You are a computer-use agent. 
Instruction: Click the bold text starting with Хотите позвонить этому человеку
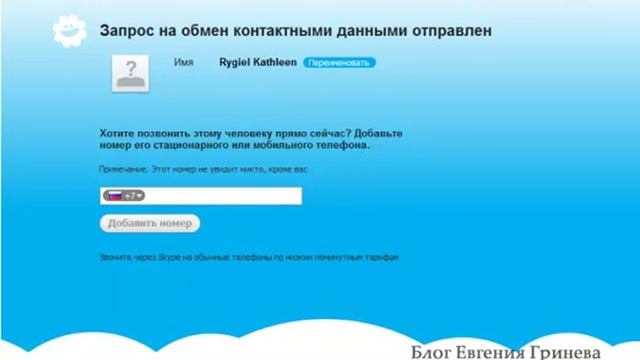coord(251,139)
